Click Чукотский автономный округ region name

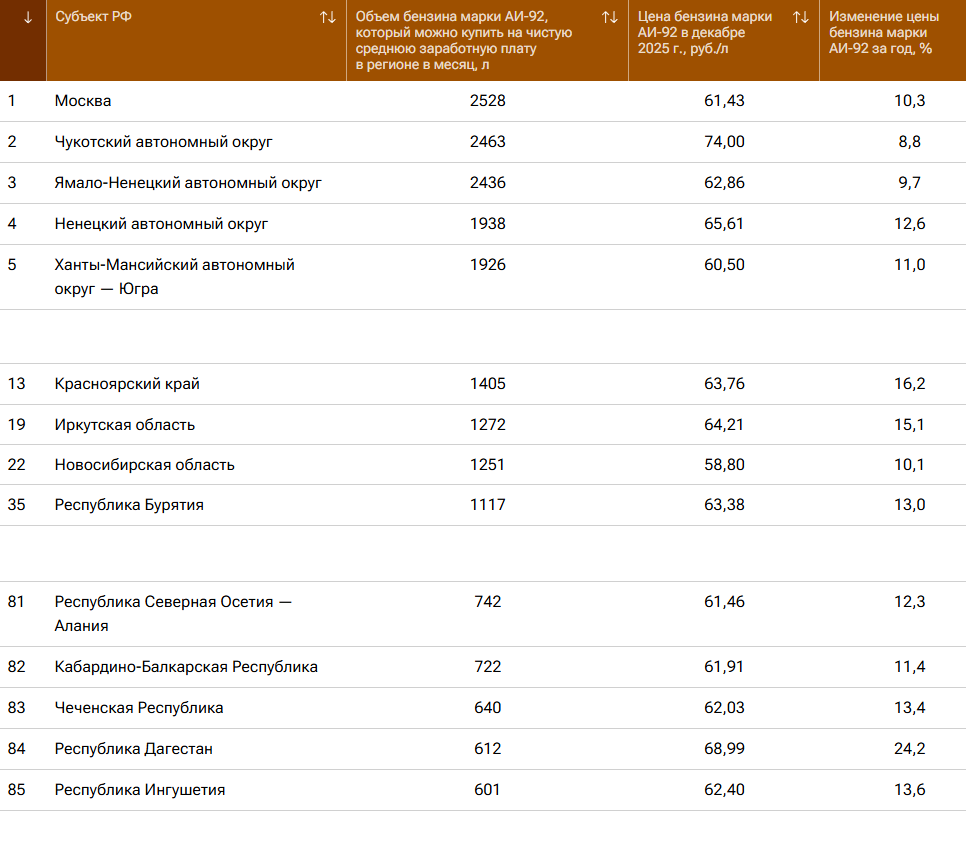point(163,142)
